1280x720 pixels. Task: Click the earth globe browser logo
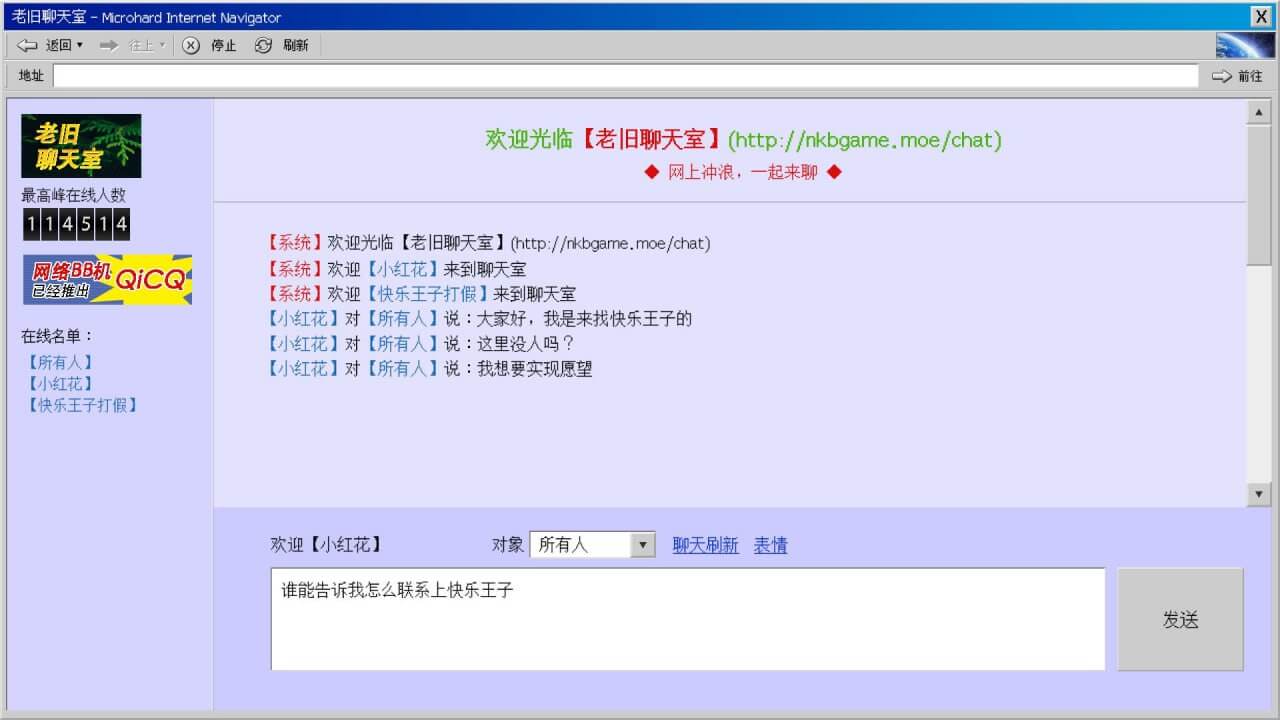1244,45
